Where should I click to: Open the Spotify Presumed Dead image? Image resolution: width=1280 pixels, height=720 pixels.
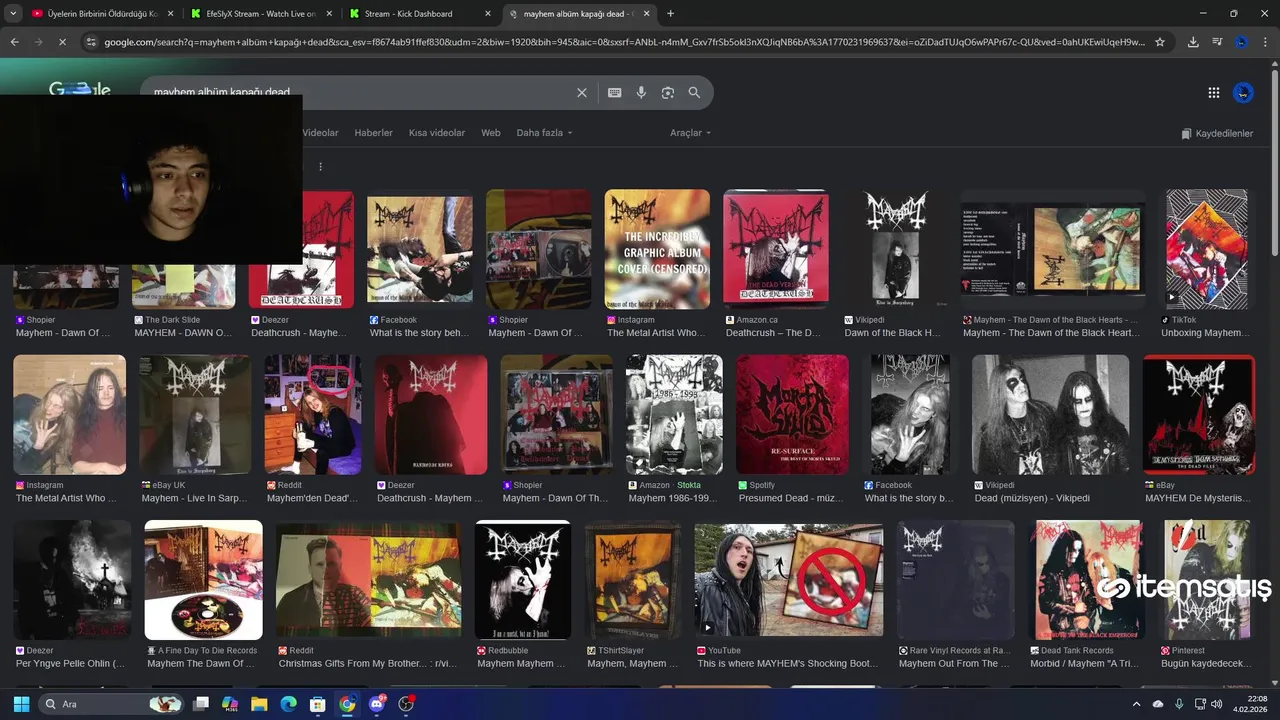pos(792,415)
